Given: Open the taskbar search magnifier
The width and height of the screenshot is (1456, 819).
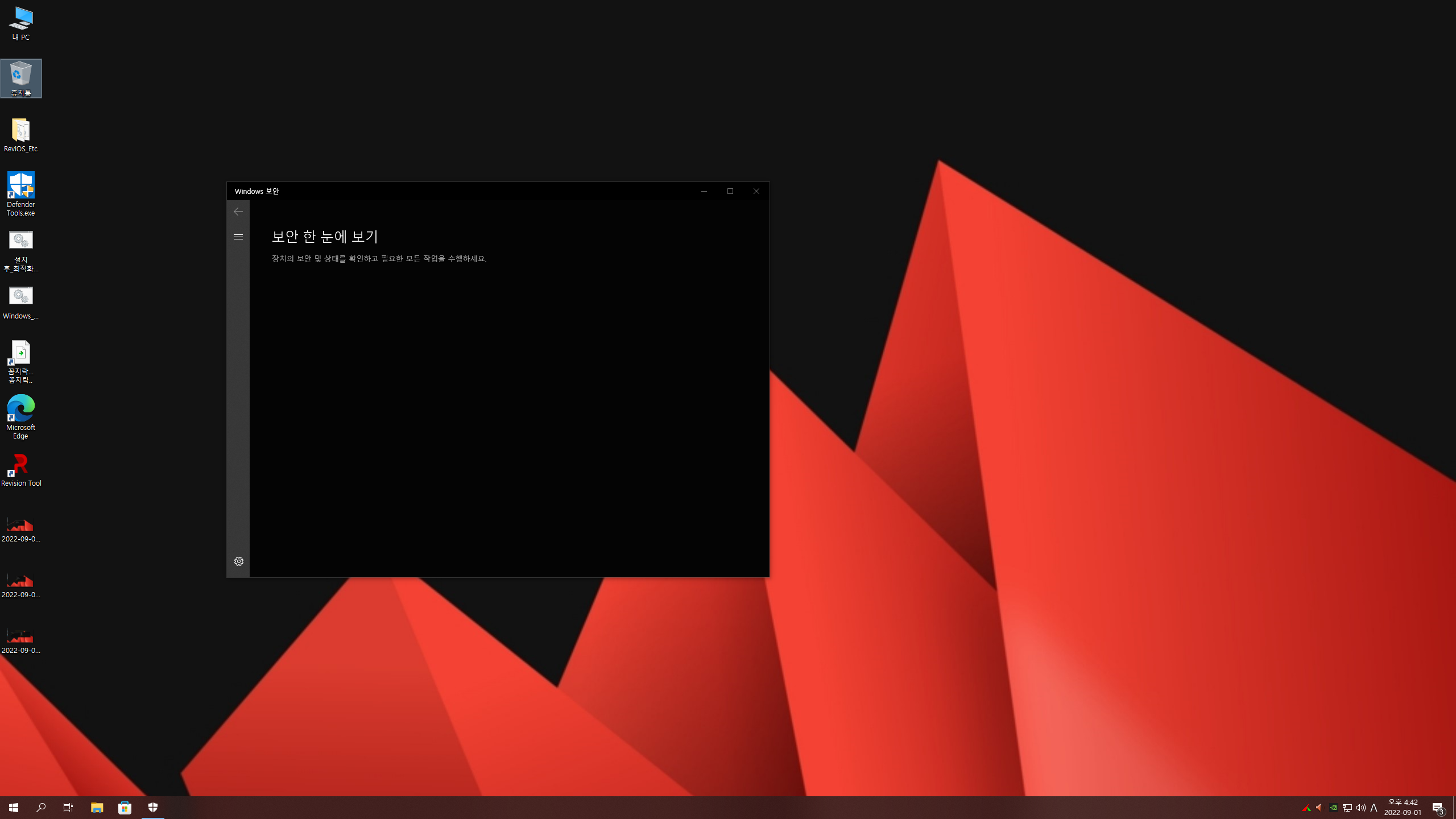Looking at the screenshot, I should click(x=41, y=808).
